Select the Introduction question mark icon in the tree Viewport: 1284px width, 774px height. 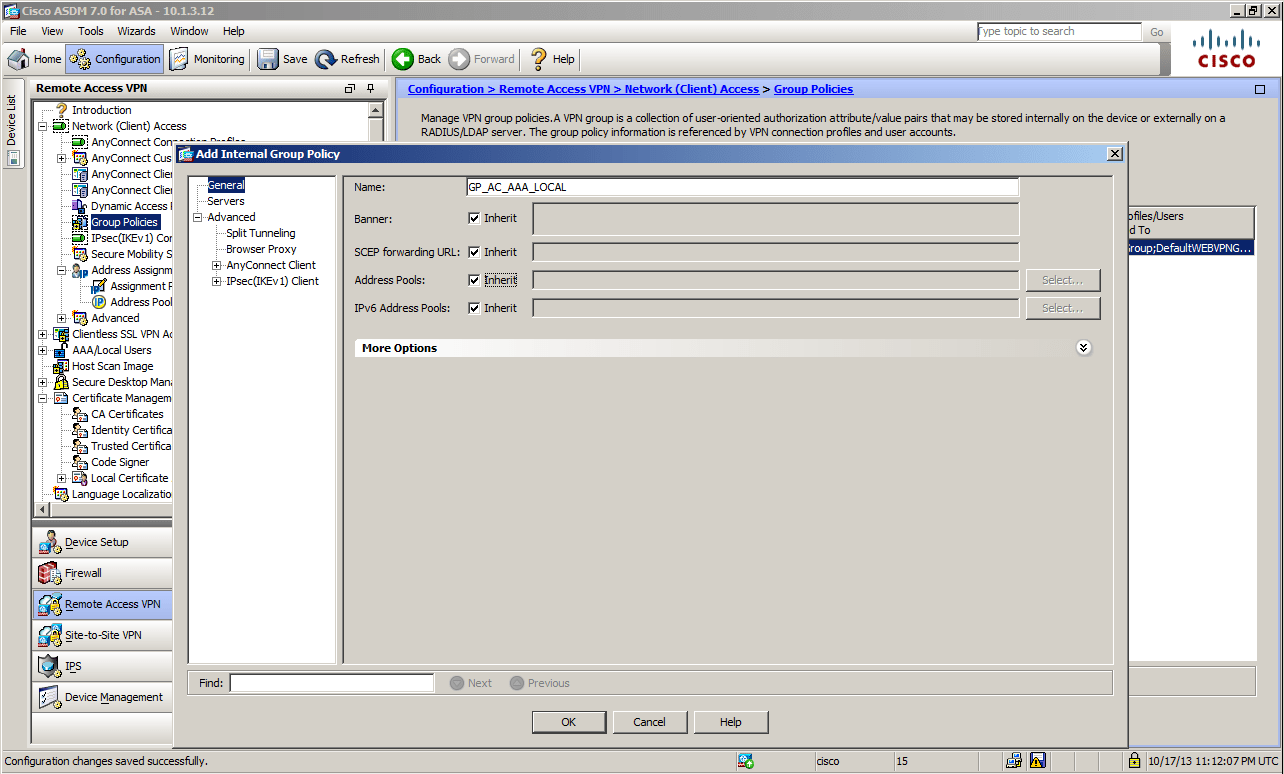(x=62, y=110)
